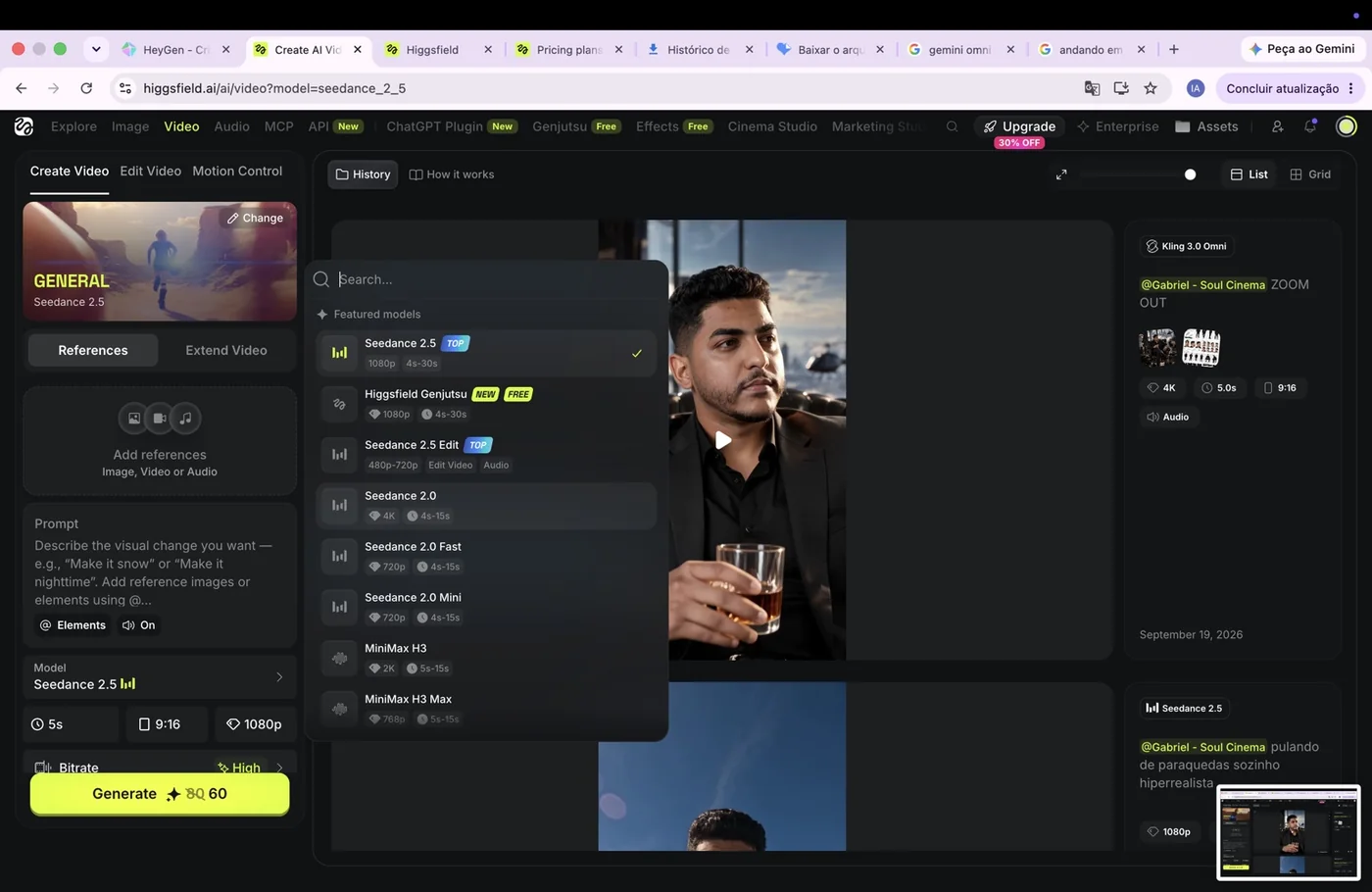Click the browser translate page icon
The image size is (1372, 892).
[x=1092, y=88]
